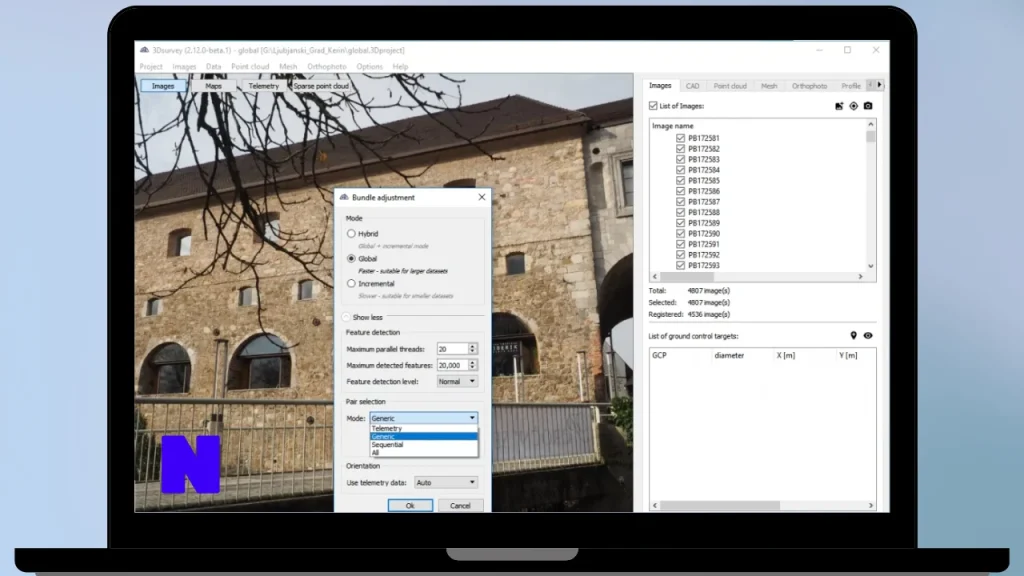Select the Global mode radio button
This screenshot has width=1024, height=576.
(351, 259)
